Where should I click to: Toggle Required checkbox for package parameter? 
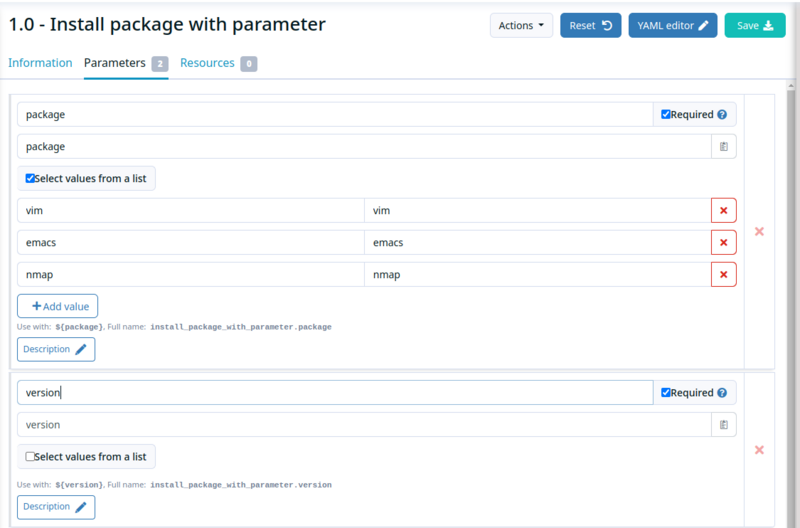pos(666,114)
